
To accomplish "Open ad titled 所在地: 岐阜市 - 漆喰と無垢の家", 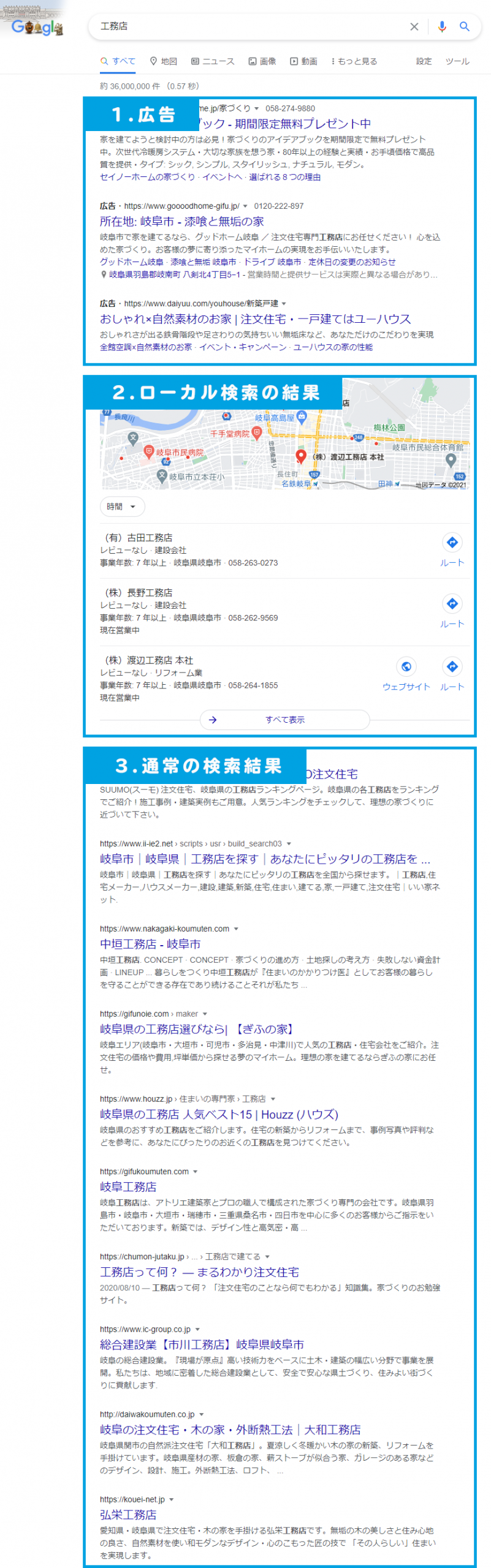I will [182, 222].
